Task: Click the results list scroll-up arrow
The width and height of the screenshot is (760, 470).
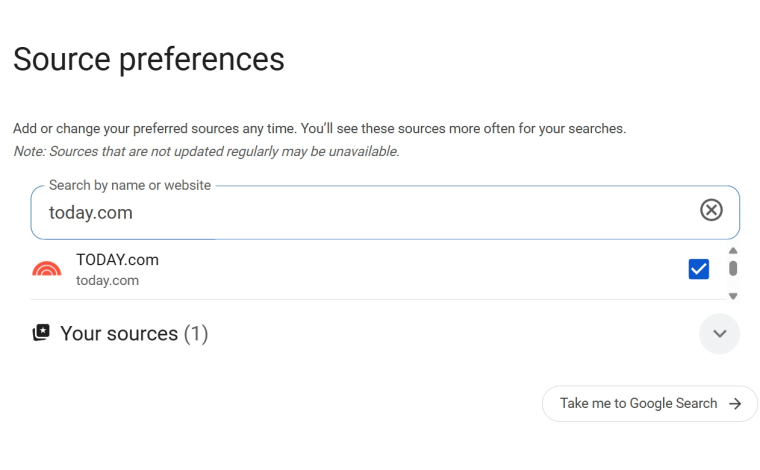Action: 733,250
